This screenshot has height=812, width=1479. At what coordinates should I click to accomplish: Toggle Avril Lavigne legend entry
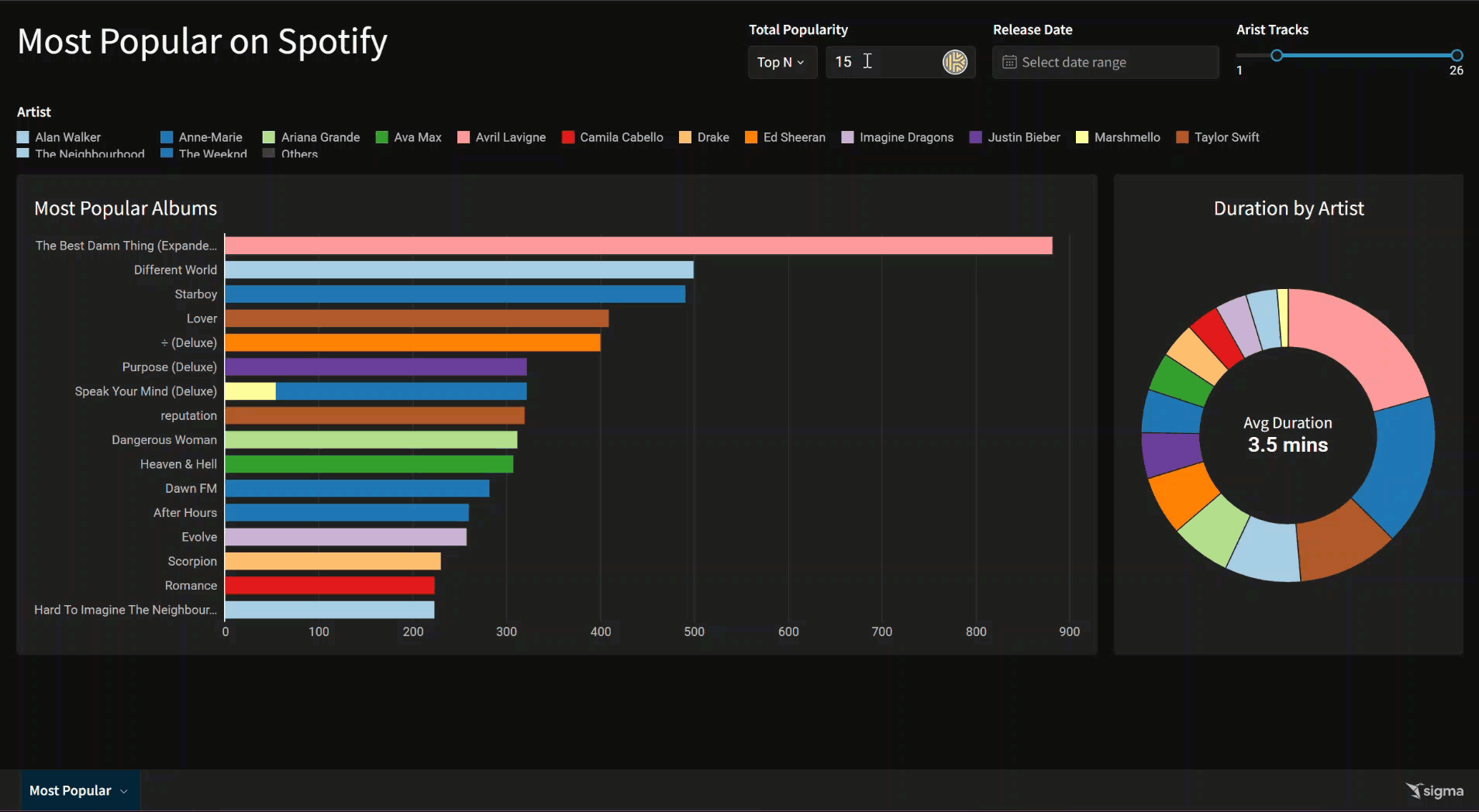[x=510, y=137]
